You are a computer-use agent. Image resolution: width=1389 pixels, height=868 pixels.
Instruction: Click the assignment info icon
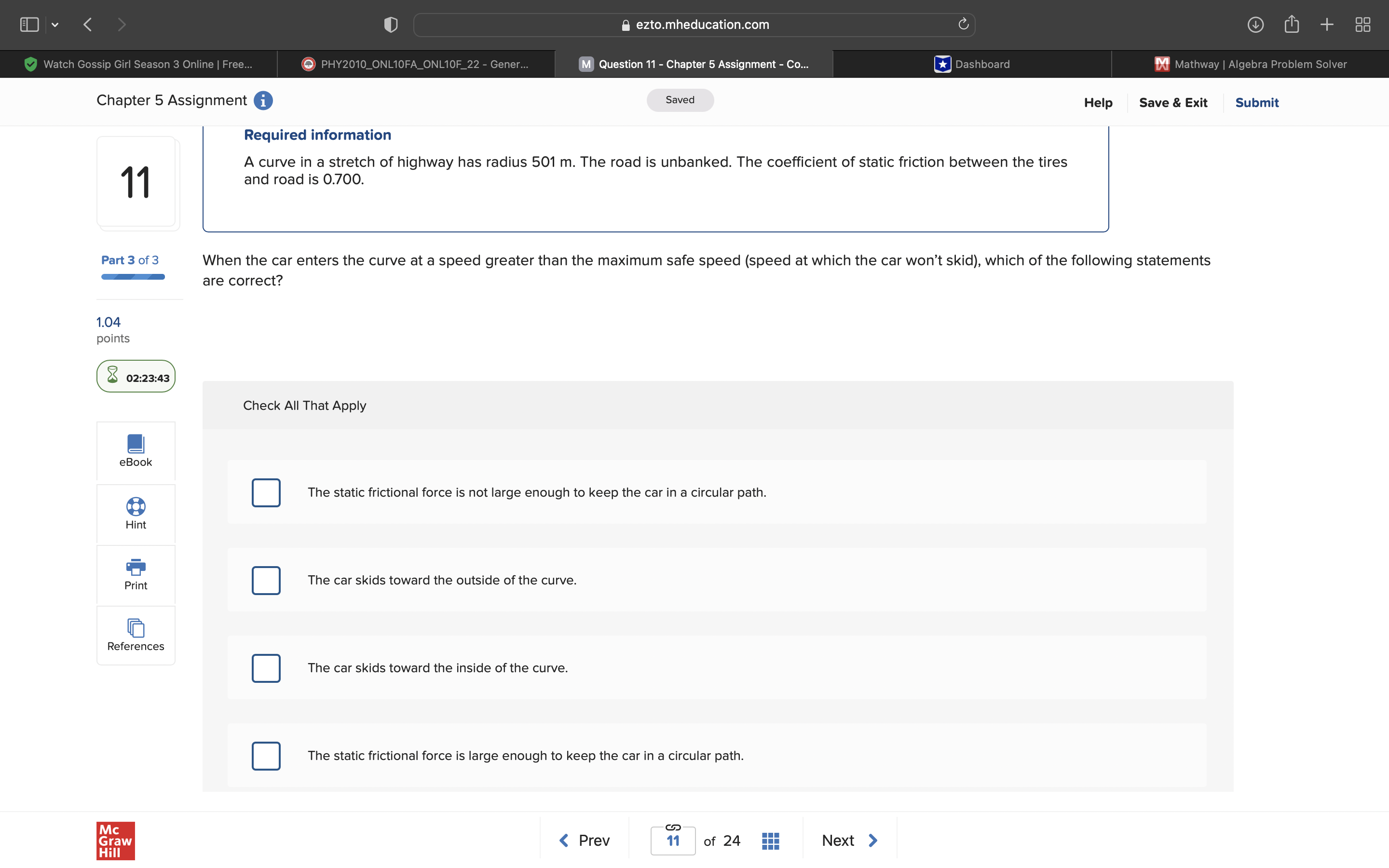pyautogui.click(x=263, y=100)
